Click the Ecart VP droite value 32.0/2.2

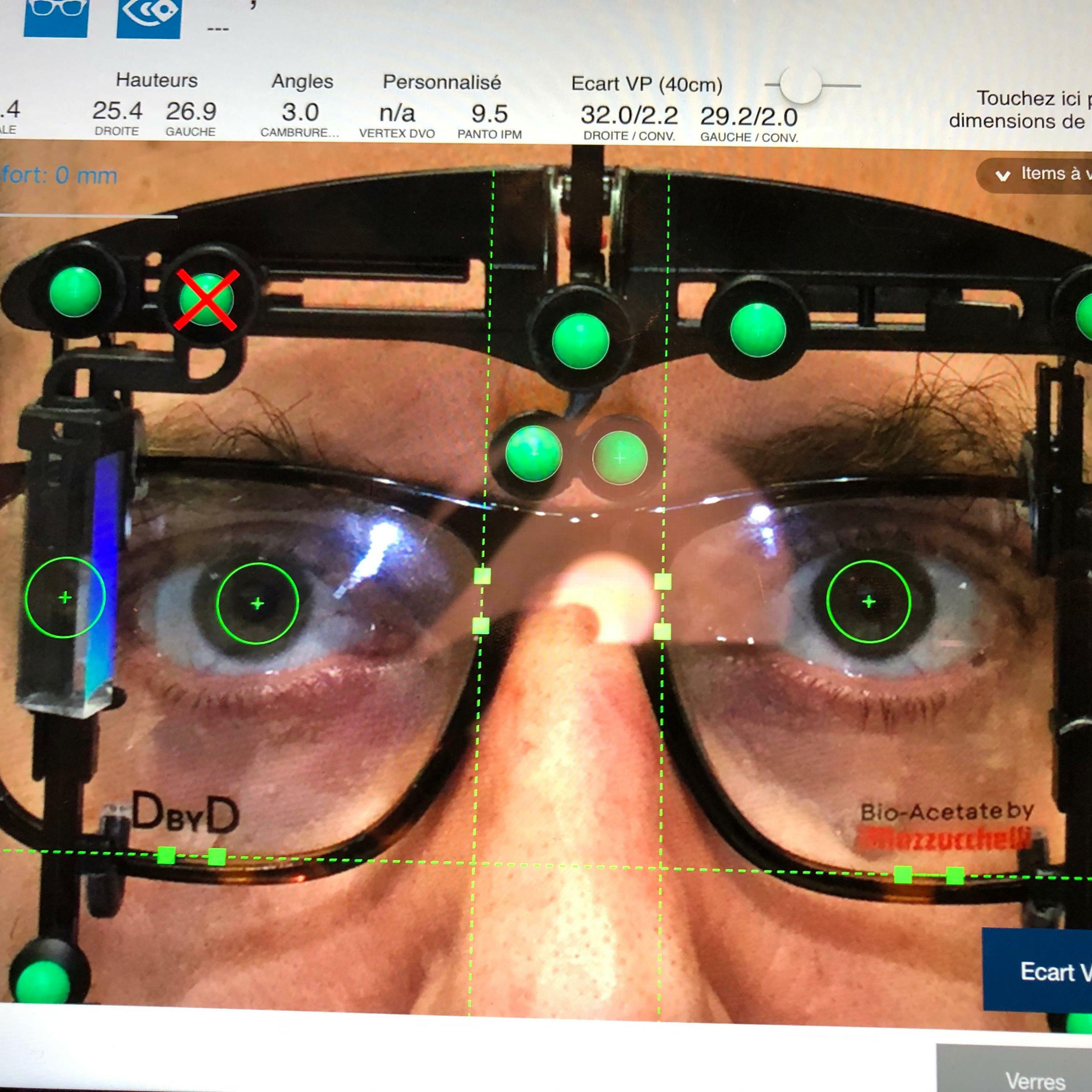point(629,116)
